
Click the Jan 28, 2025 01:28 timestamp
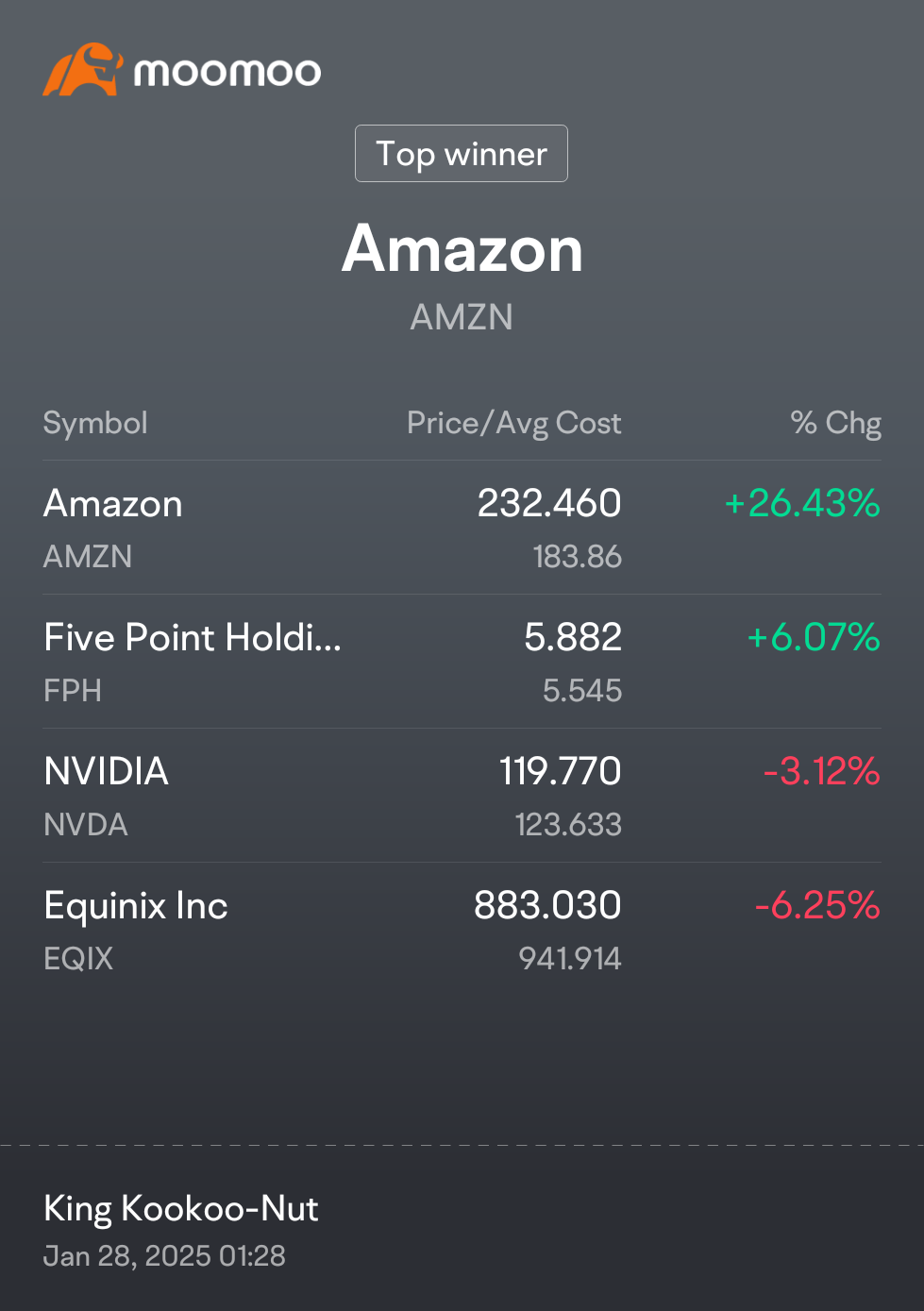(x=164, y=1256)
